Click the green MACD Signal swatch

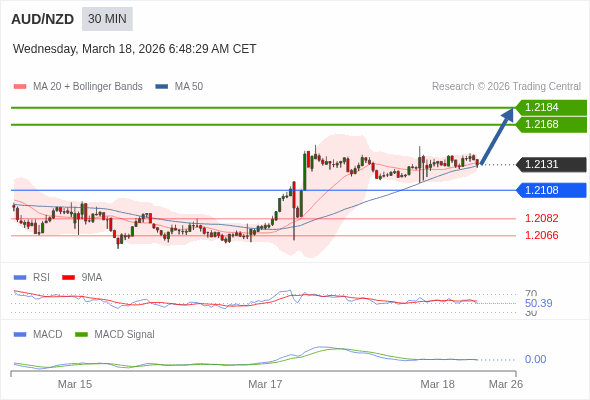coord(82,335)
